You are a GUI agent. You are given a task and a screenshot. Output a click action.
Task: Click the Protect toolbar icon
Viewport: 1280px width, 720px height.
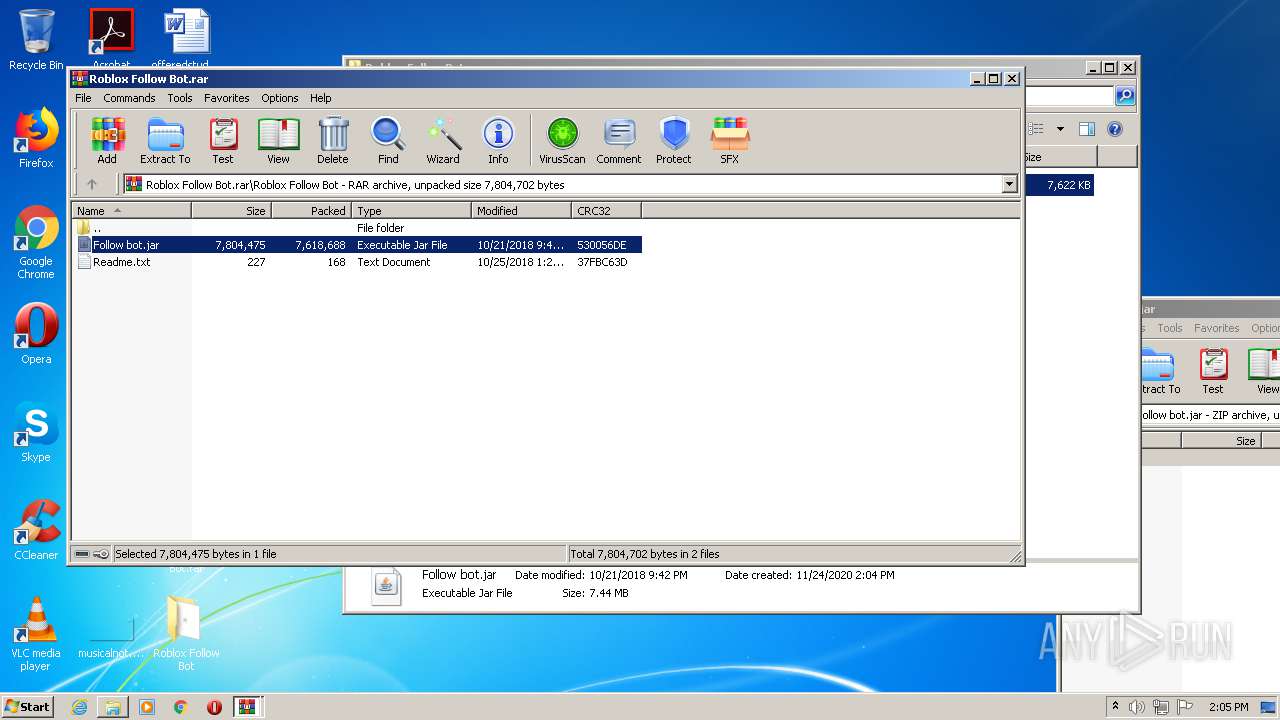[x=674, y=141]
